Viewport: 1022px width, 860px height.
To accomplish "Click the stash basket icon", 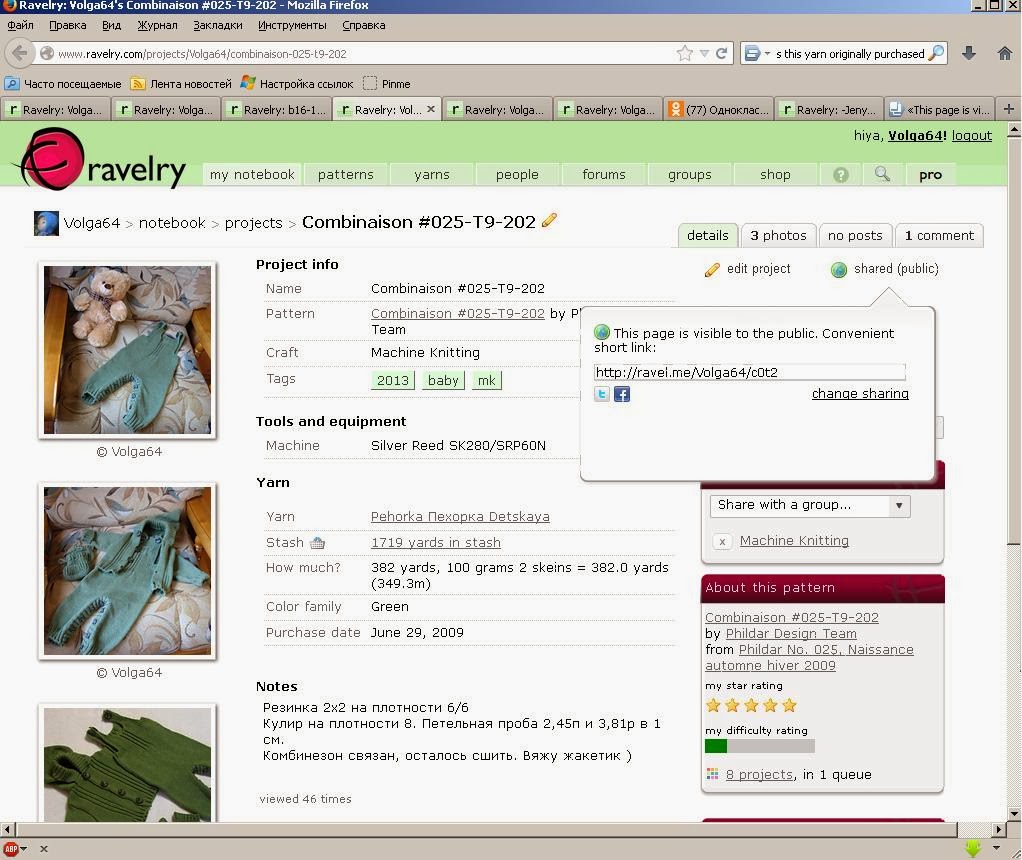I will 317,542.
